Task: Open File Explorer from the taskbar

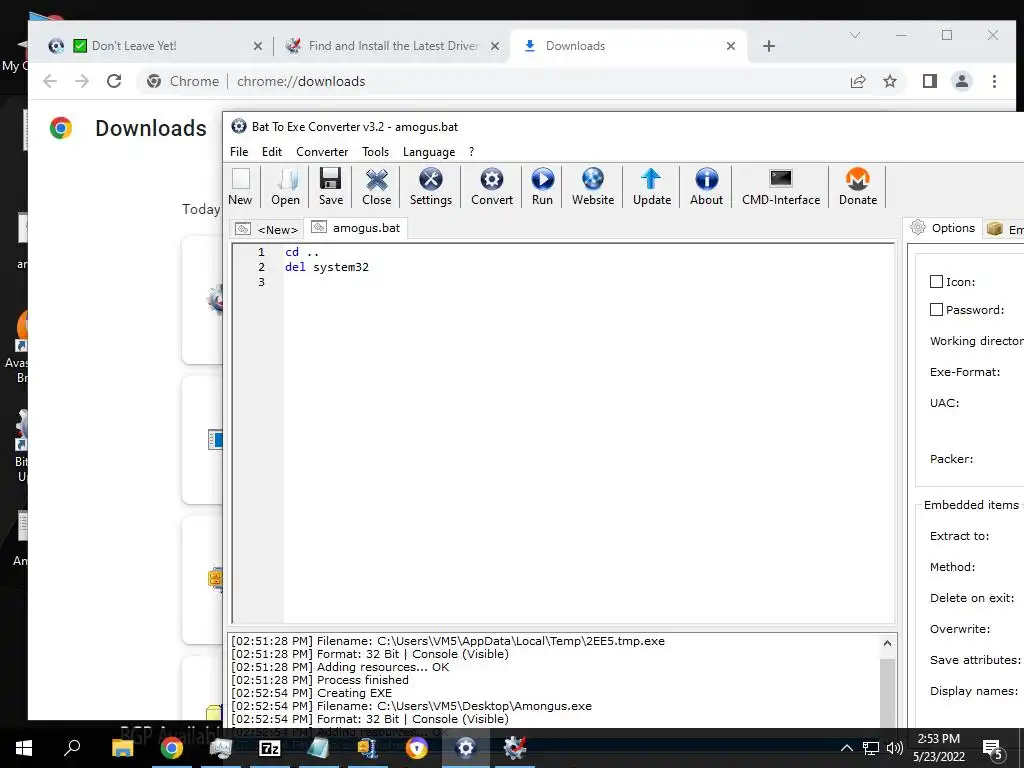Action: point(122,748)
